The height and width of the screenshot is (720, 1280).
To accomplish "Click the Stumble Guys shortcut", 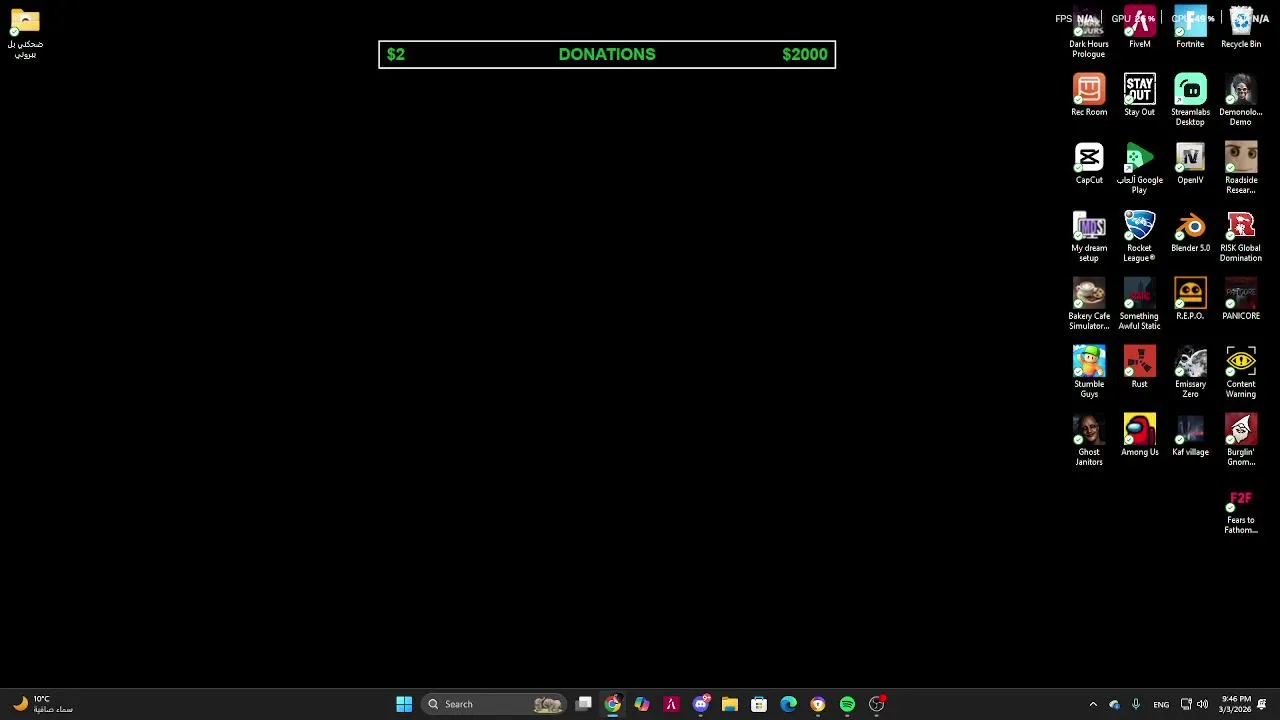I will 1089,372.
